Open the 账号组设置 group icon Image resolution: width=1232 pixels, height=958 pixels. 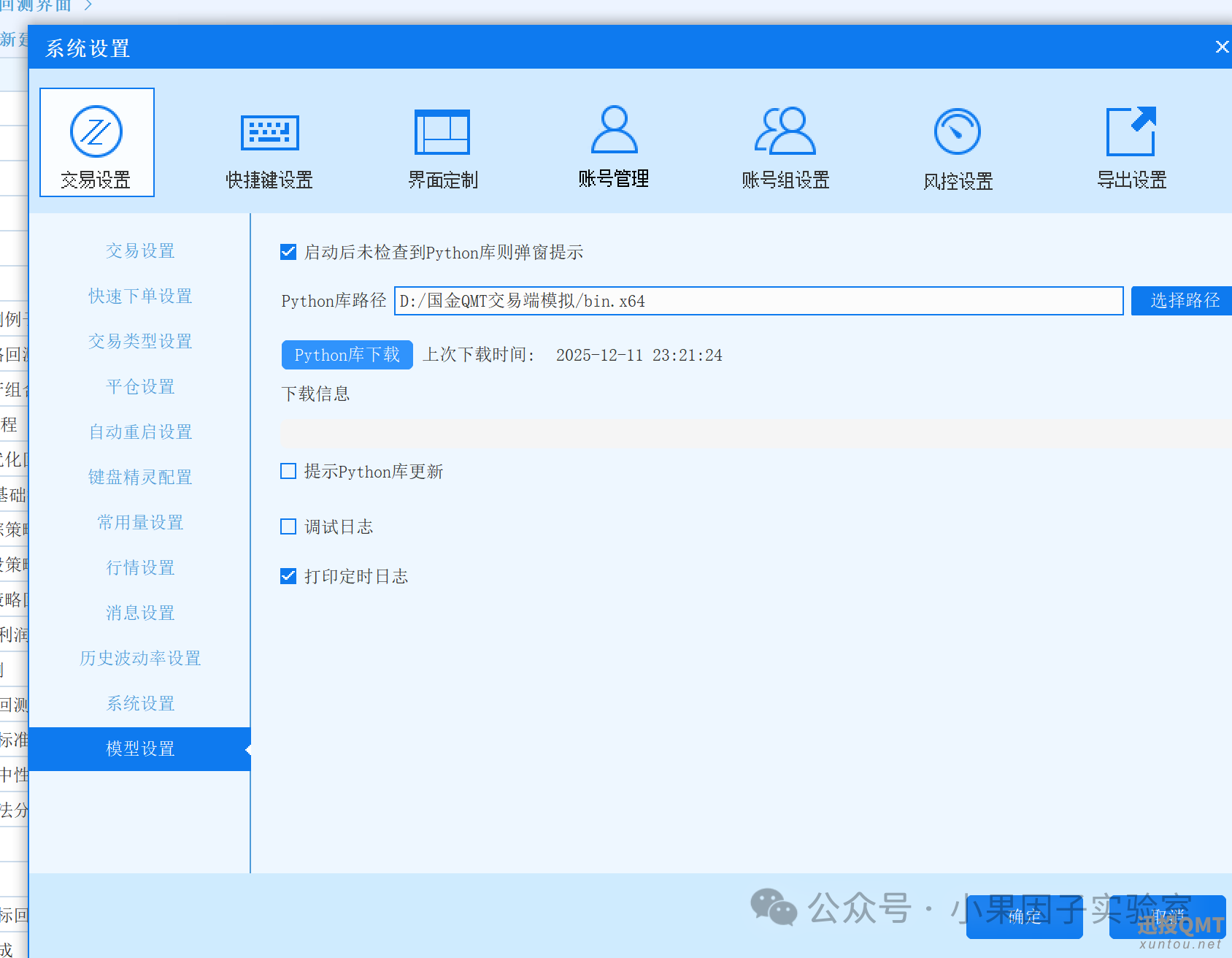785,146
